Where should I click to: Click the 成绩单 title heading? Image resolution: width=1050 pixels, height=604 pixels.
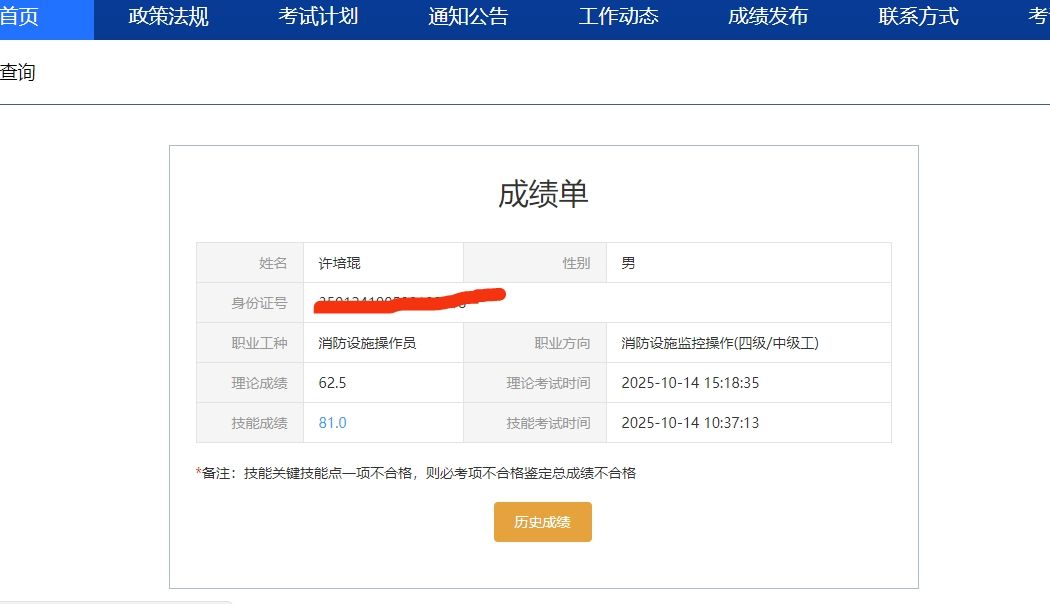[x=543, y=194]
